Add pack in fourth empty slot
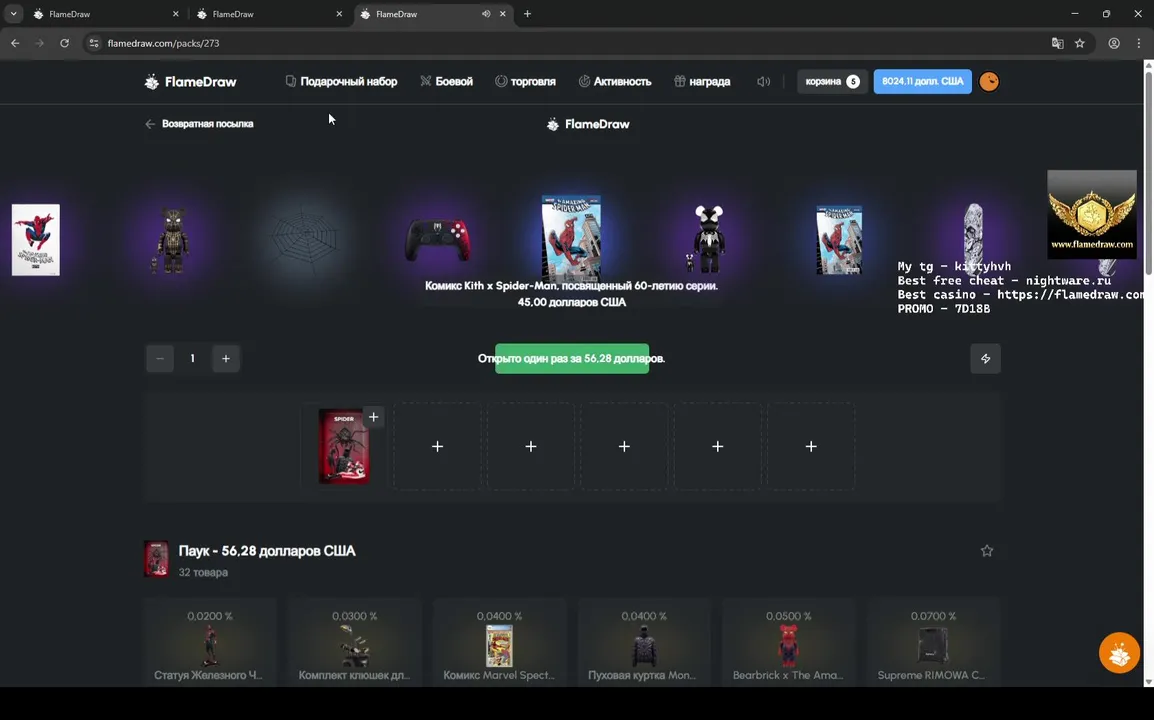The height and width of the screenshot is (720, 1154). tap(718, 446)
